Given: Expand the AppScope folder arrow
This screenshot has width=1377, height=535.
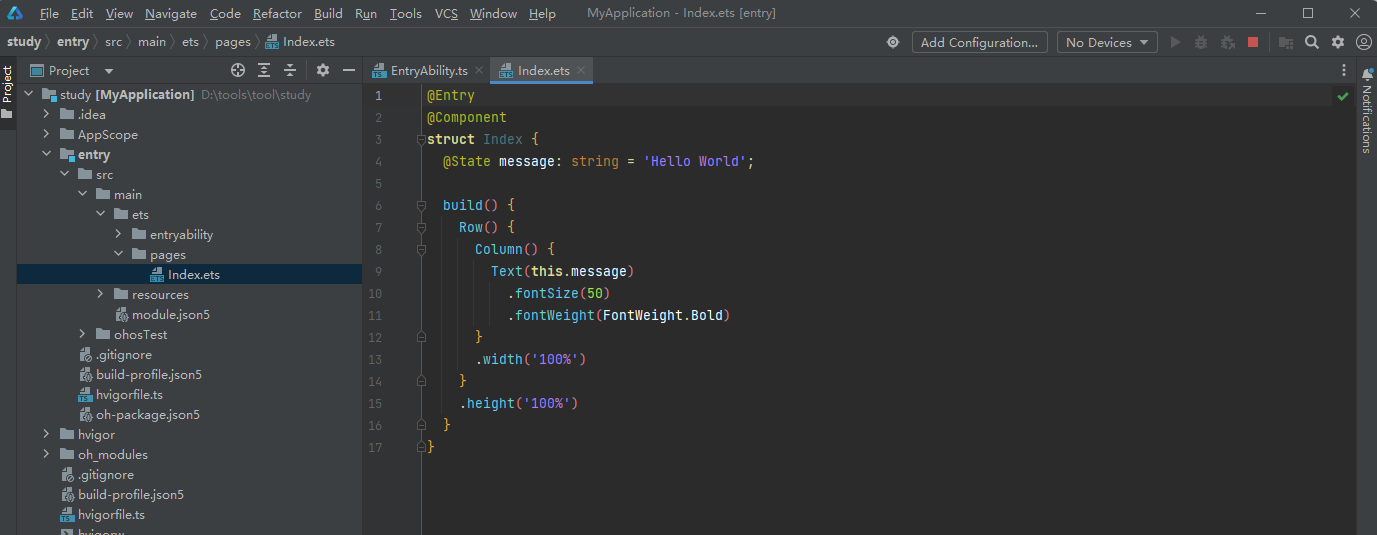Looking at the screenshot, I should pos(46,134).
